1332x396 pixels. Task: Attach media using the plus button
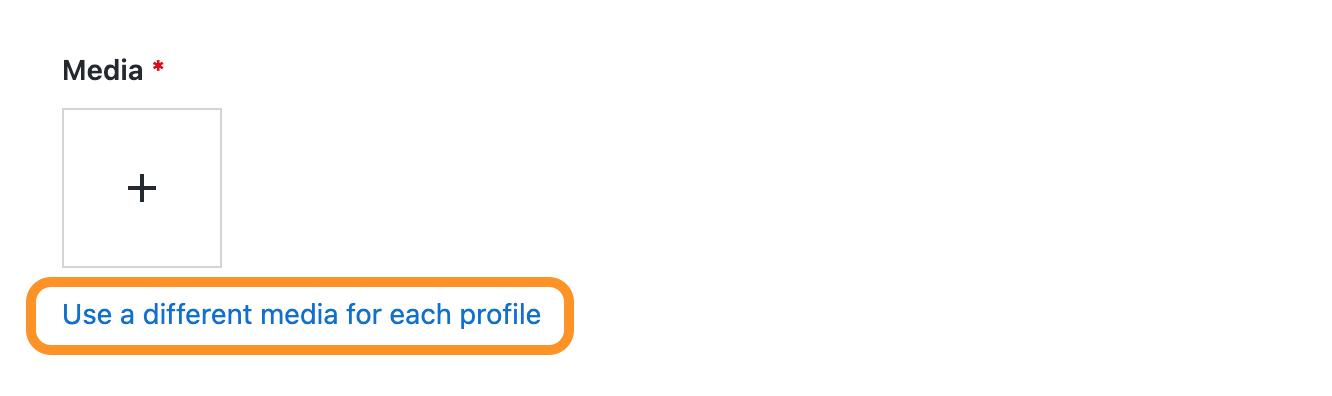point(142,188)
